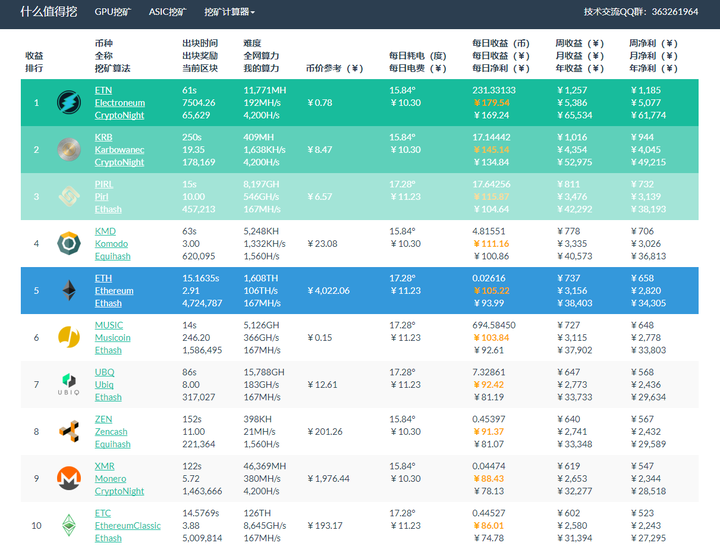Image resolution: width=720 pixels, height=549 pixels.
Task: Open the KMD ticker link
Action: (x=105, y=231)
